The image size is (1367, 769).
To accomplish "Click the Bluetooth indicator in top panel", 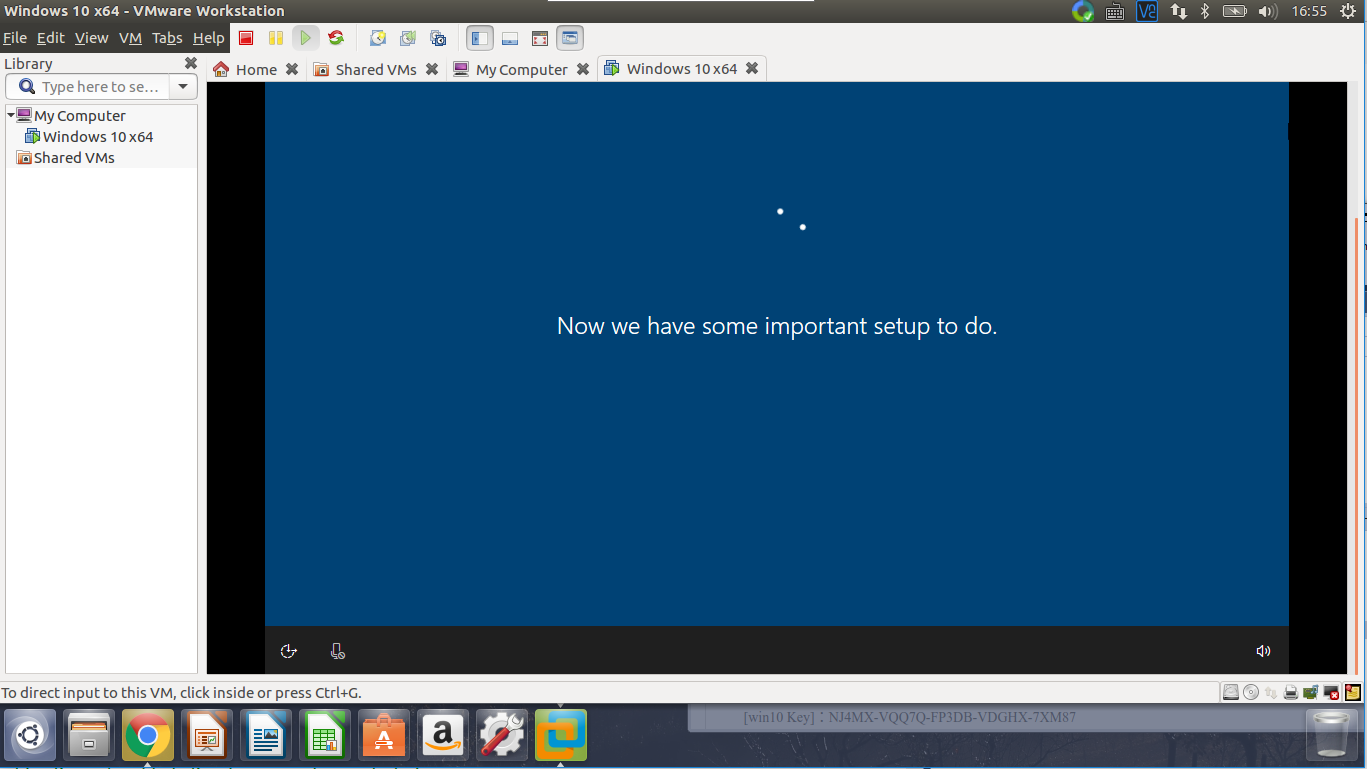I will click(1205, 11).
